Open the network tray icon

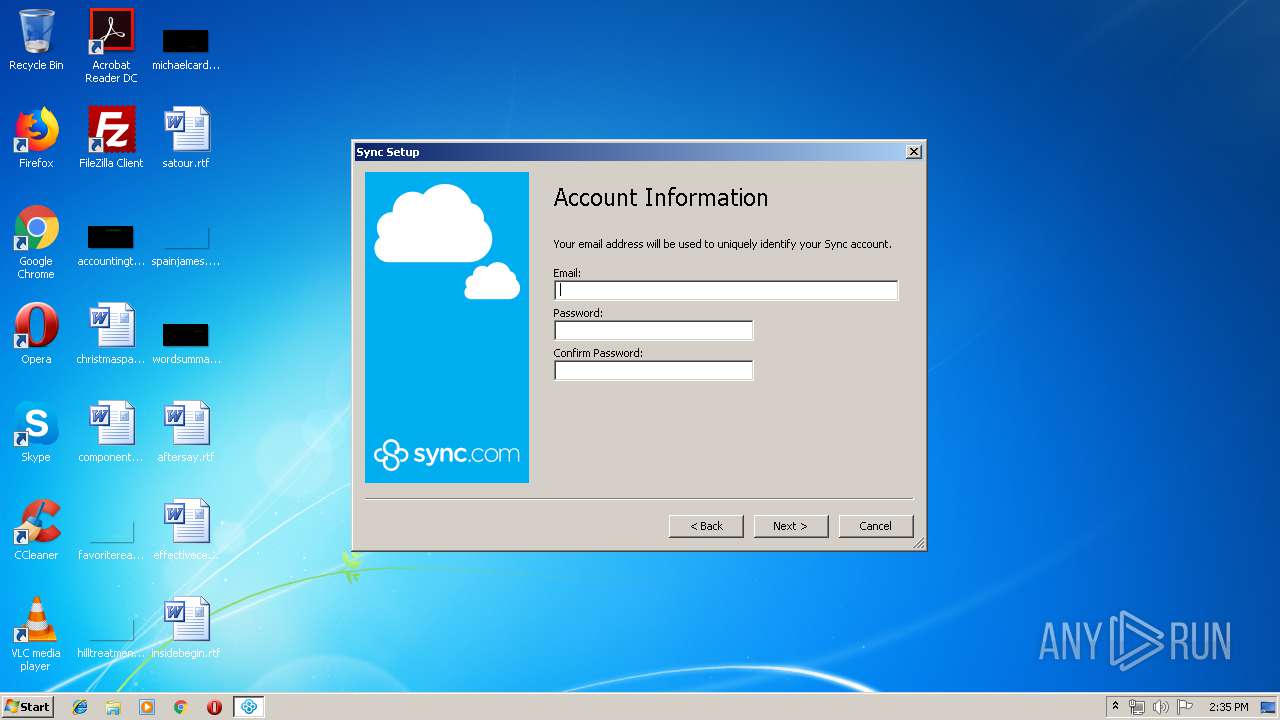[x=1137, y=707]
